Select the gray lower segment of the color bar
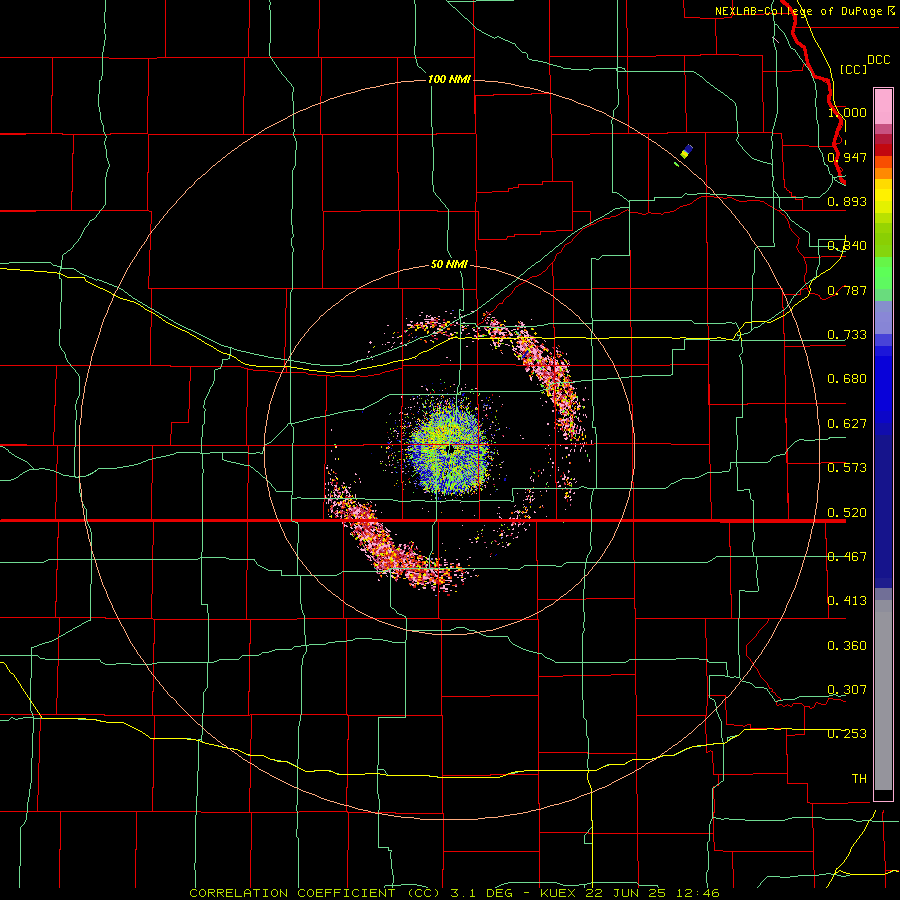This screenshot has width=900, height=900. click(x=883, y=695)
